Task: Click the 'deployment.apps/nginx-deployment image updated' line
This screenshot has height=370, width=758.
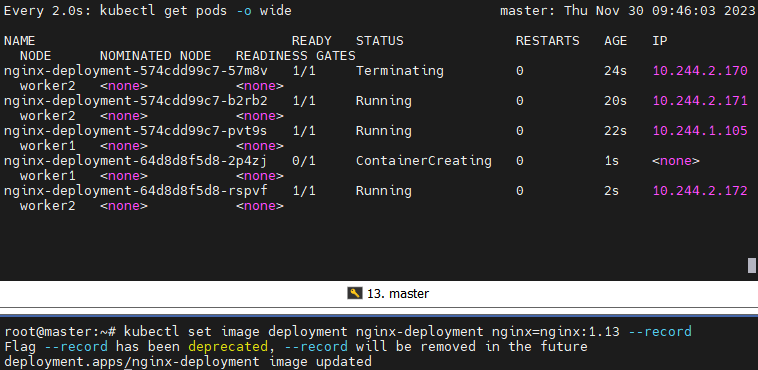Action: pos(188,361)
